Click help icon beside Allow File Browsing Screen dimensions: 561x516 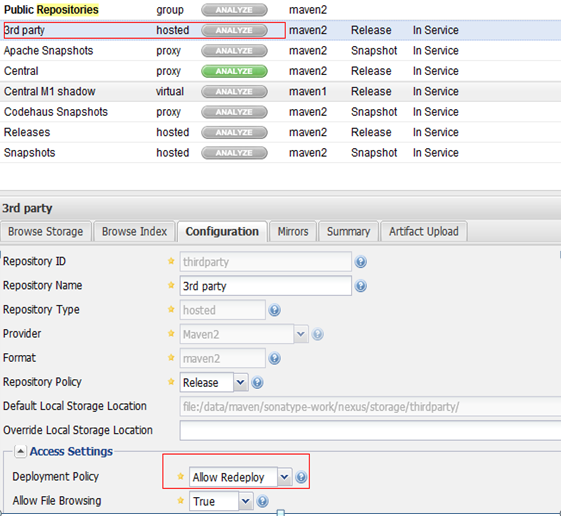(262, 501)
